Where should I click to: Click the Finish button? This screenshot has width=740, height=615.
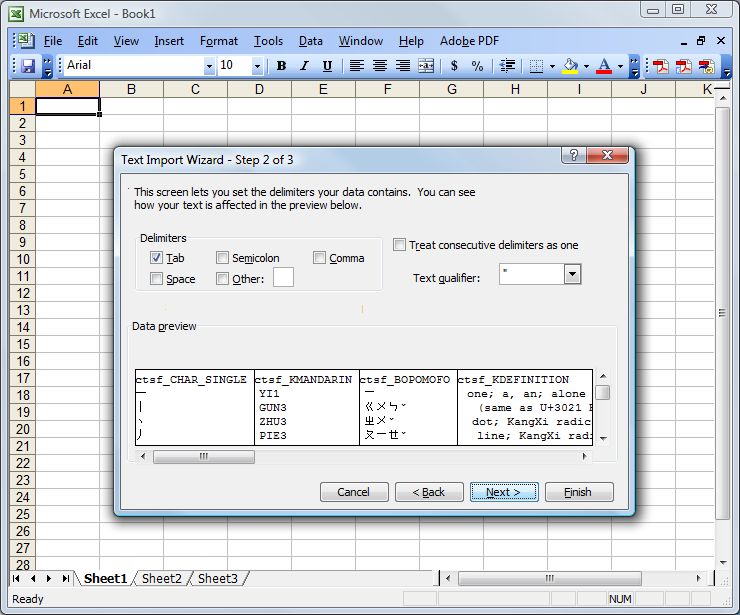(x=579, y=492)
